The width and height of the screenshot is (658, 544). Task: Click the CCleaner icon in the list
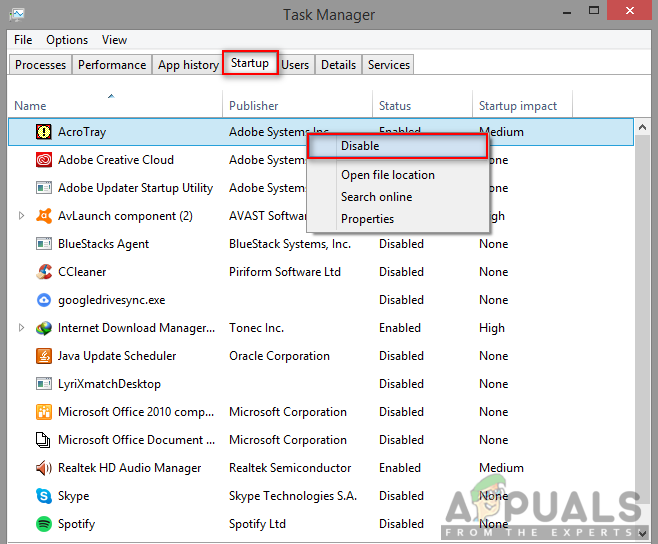(x=43, y=272)
